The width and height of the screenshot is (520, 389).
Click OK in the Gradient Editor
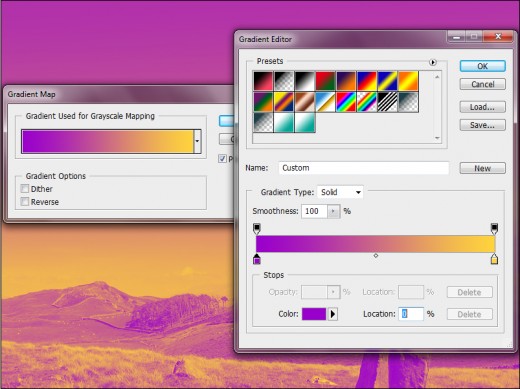(x=483, y=66)
